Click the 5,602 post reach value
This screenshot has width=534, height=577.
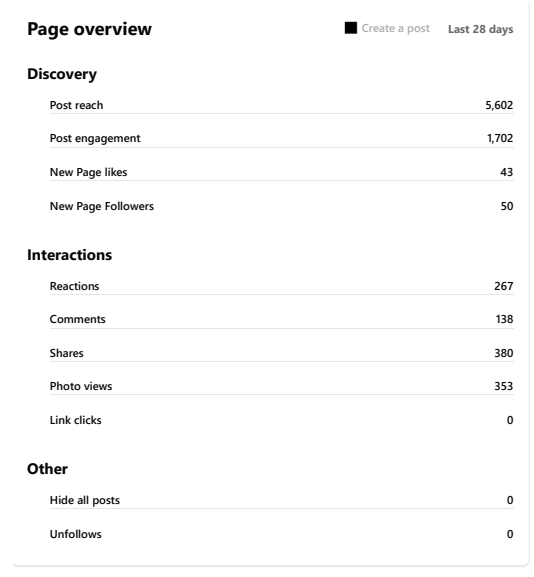pos(499,105)
